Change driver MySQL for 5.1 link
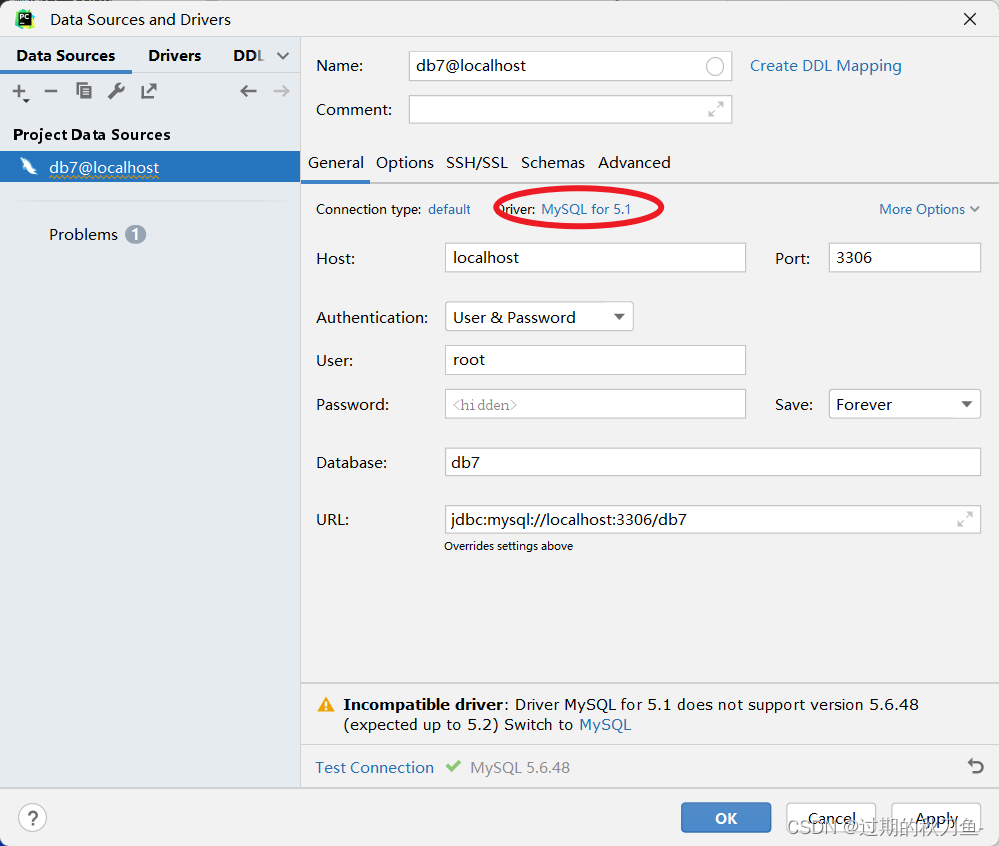 click(x=586, y=209)
